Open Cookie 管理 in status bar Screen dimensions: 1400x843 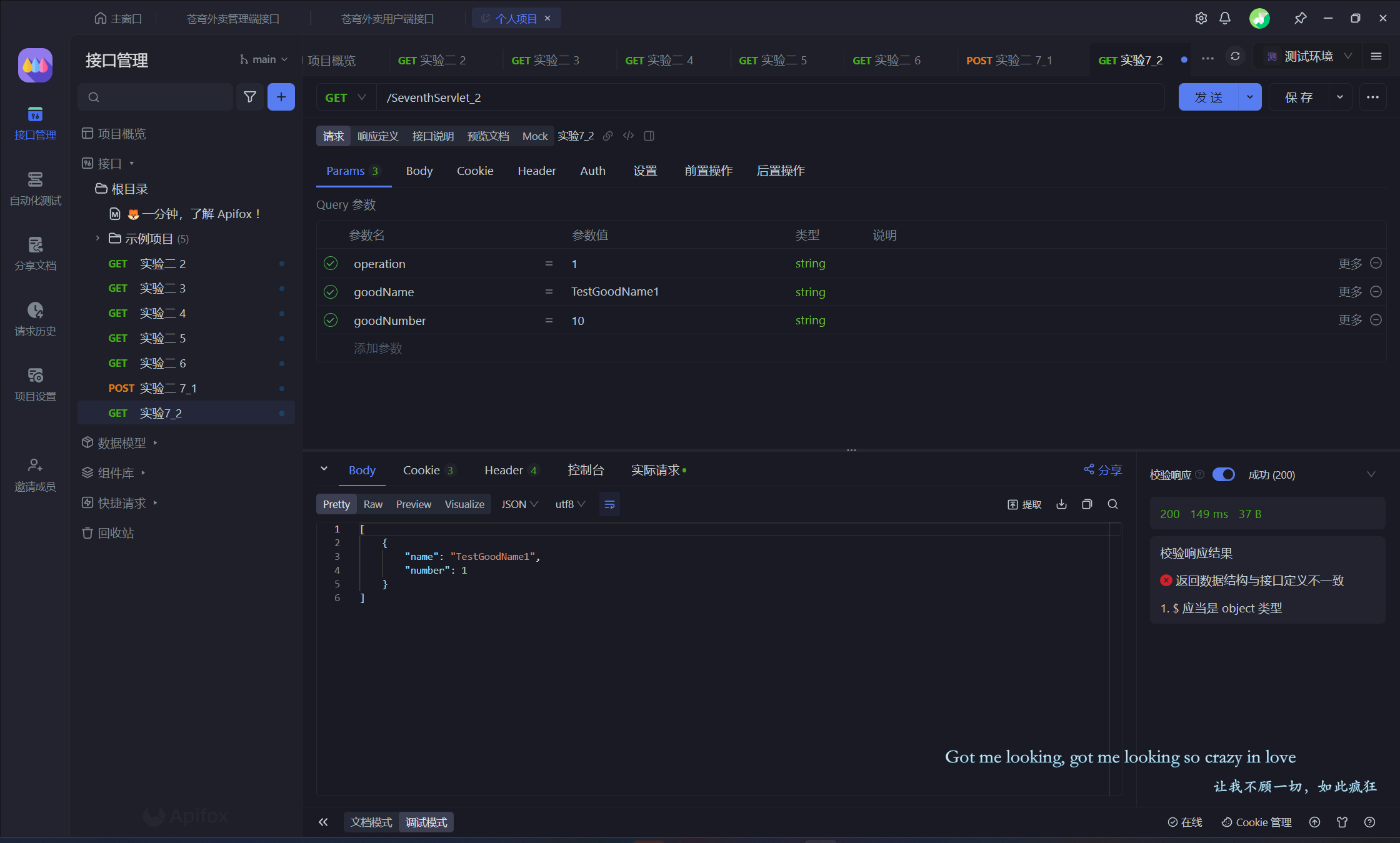tap(1256, 822)
